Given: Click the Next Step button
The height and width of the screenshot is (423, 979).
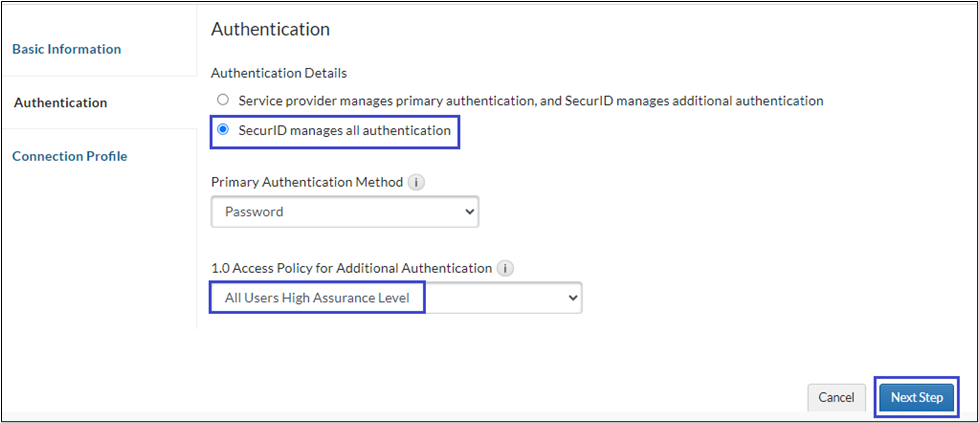Looking at the screenshot, I should 916,397.
